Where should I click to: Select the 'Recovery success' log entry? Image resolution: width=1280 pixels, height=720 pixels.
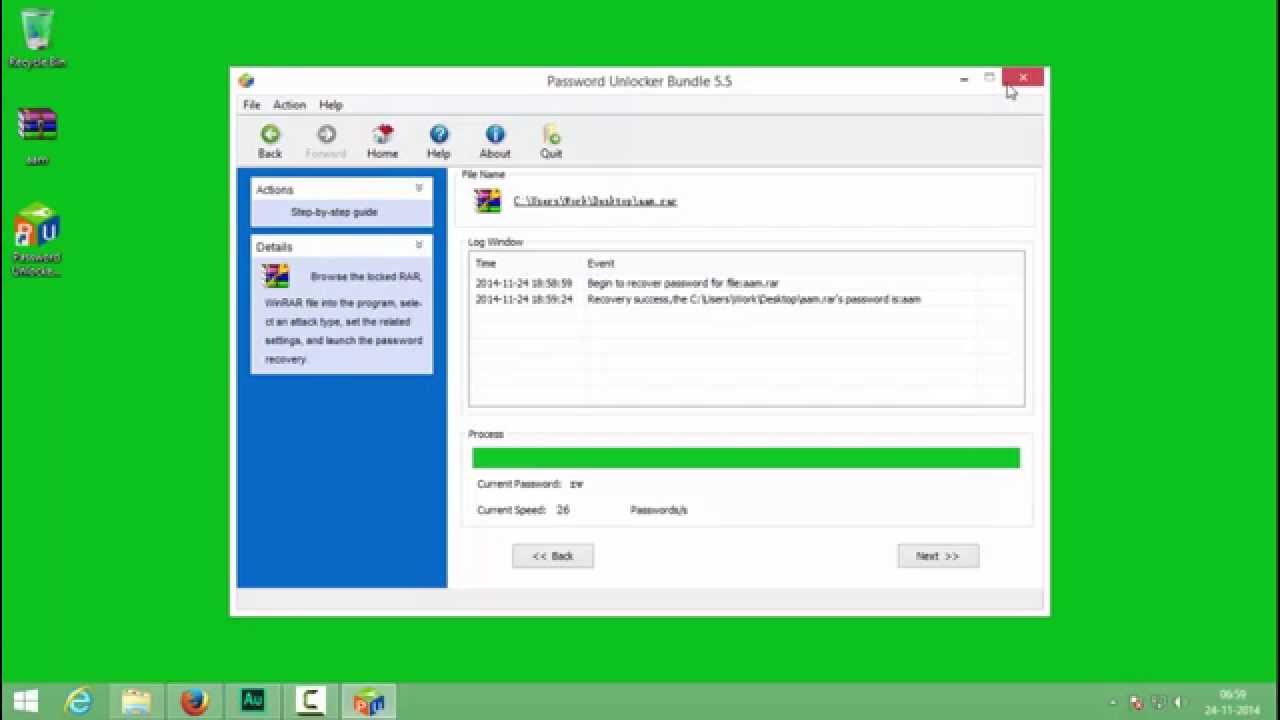click(x=754, y=299)
